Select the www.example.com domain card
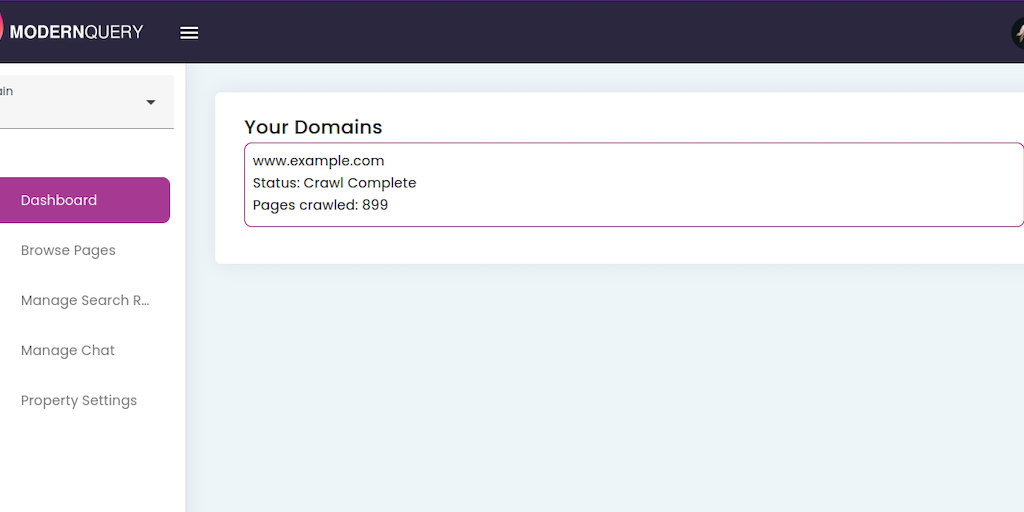The image size is (1024, 512). tap(633, 185)
